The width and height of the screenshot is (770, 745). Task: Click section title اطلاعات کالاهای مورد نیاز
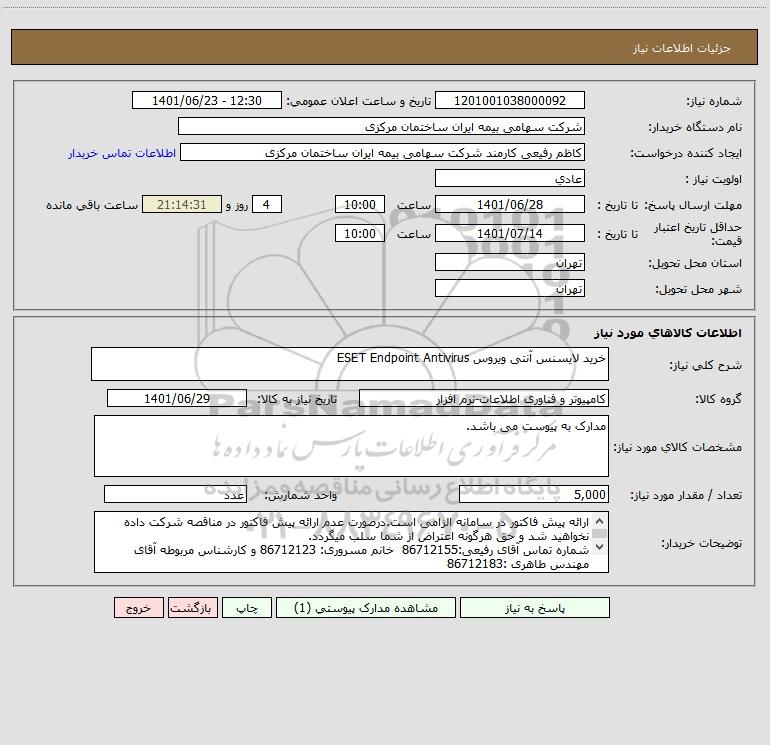pos(668,333)
